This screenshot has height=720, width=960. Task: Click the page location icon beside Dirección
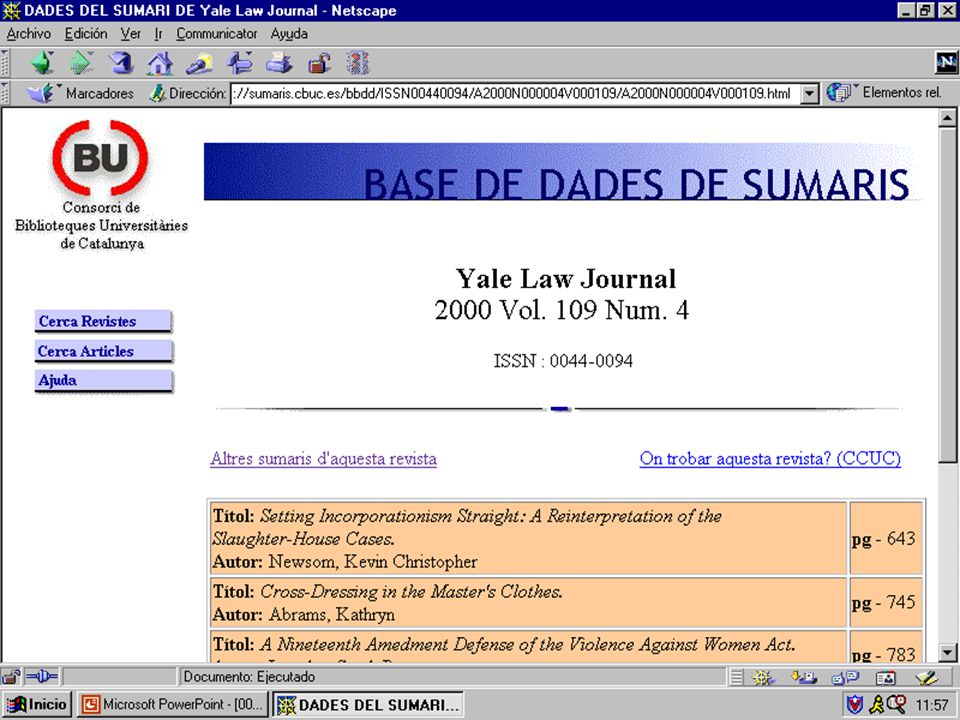(x=157, y=93)
